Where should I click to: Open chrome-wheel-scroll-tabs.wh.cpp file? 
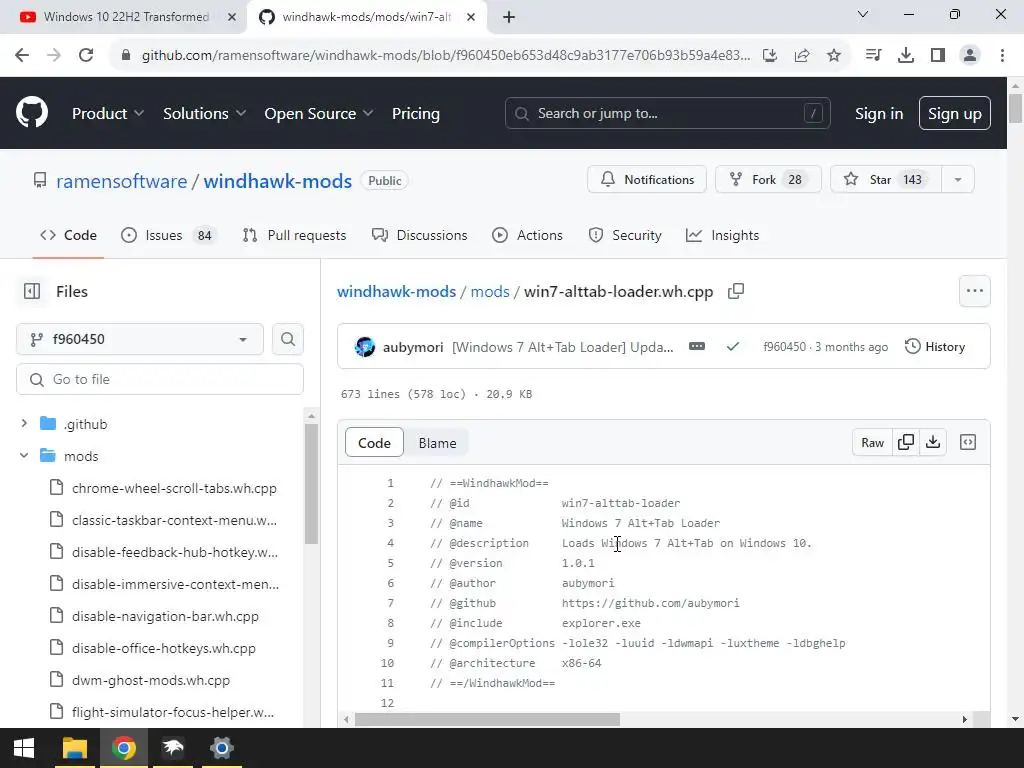pyautogui.click(x=174, y=488)
